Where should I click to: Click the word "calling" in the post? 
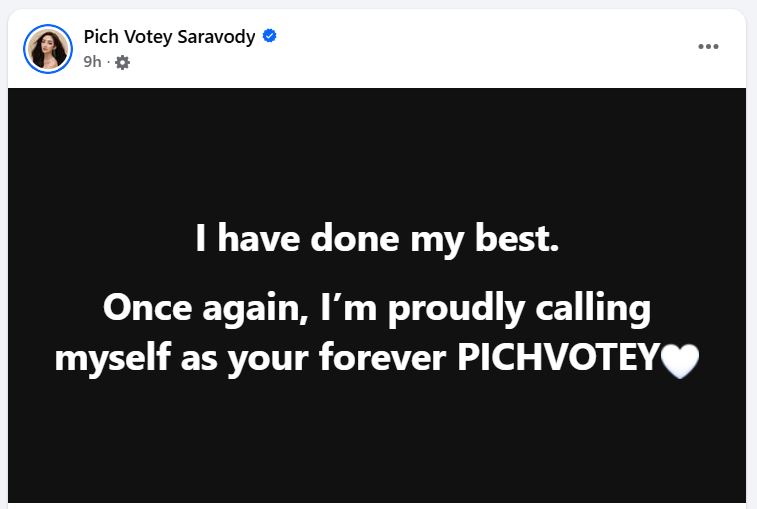[x=593, y=309]
